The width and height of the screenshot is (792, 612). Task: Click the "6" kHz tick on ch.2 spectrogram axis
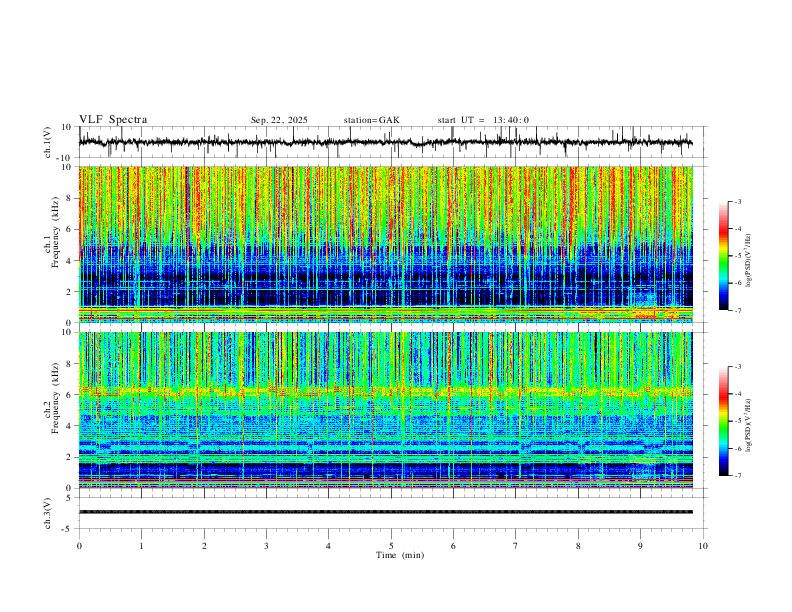pos(70,394)
